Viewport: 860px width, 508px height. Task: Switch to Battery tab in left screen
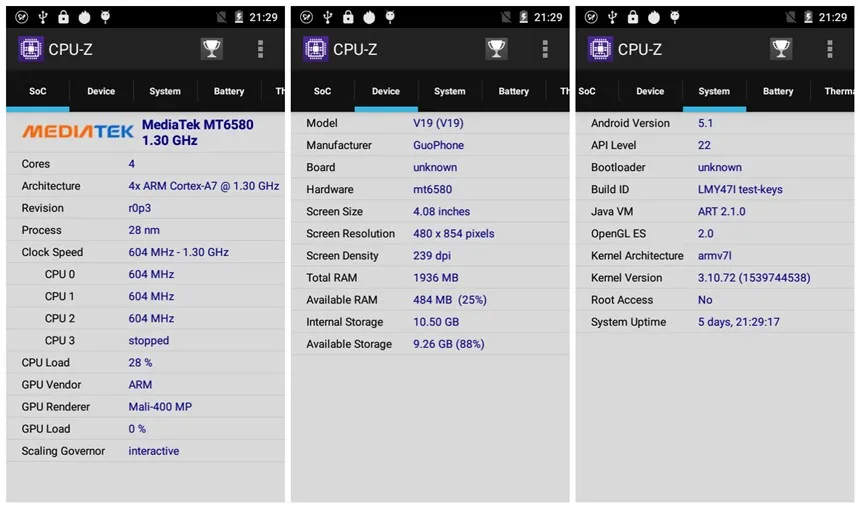229,91
